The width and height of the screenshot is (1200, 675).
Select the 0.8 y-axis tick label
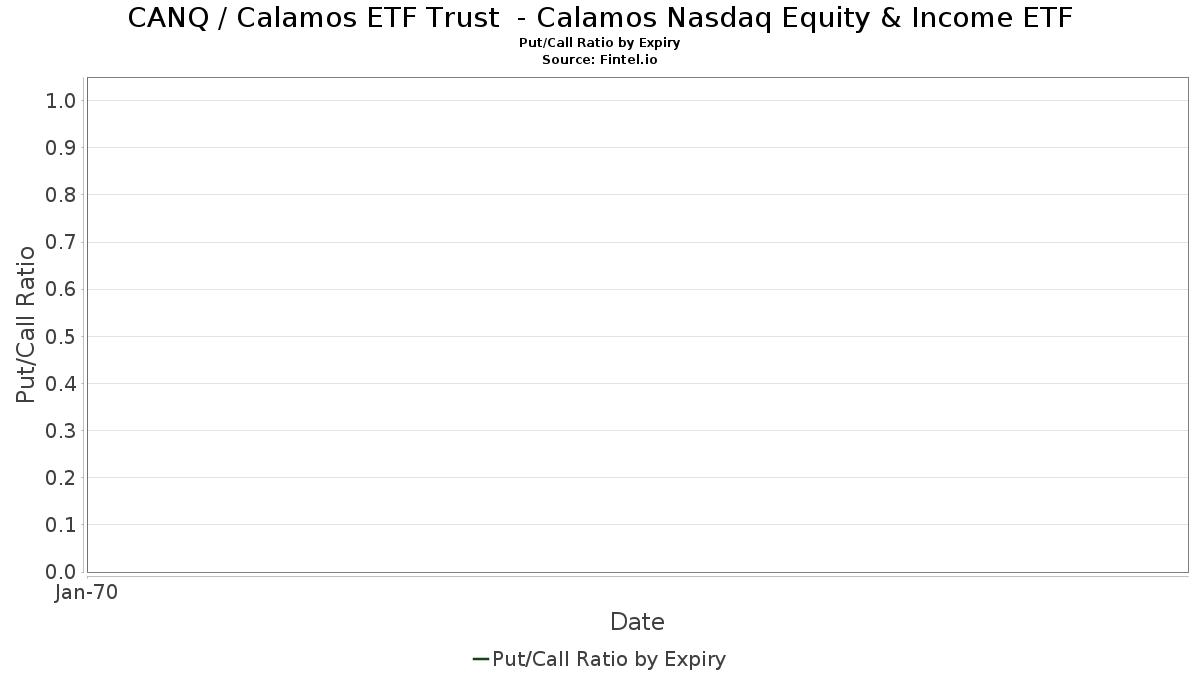tap(61, 195)
